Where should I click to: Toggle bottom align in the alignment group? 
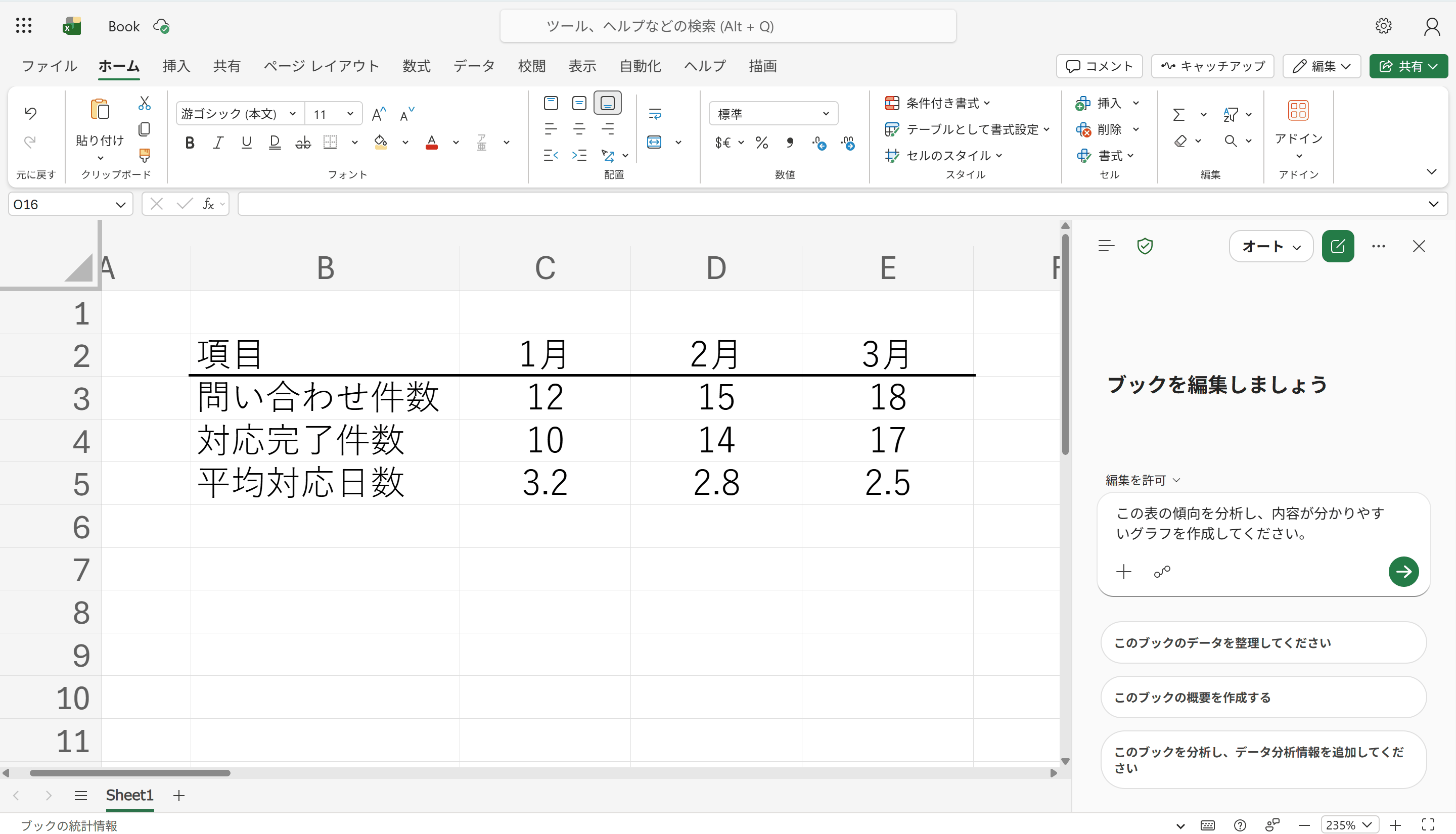click(x=607, y=103)
